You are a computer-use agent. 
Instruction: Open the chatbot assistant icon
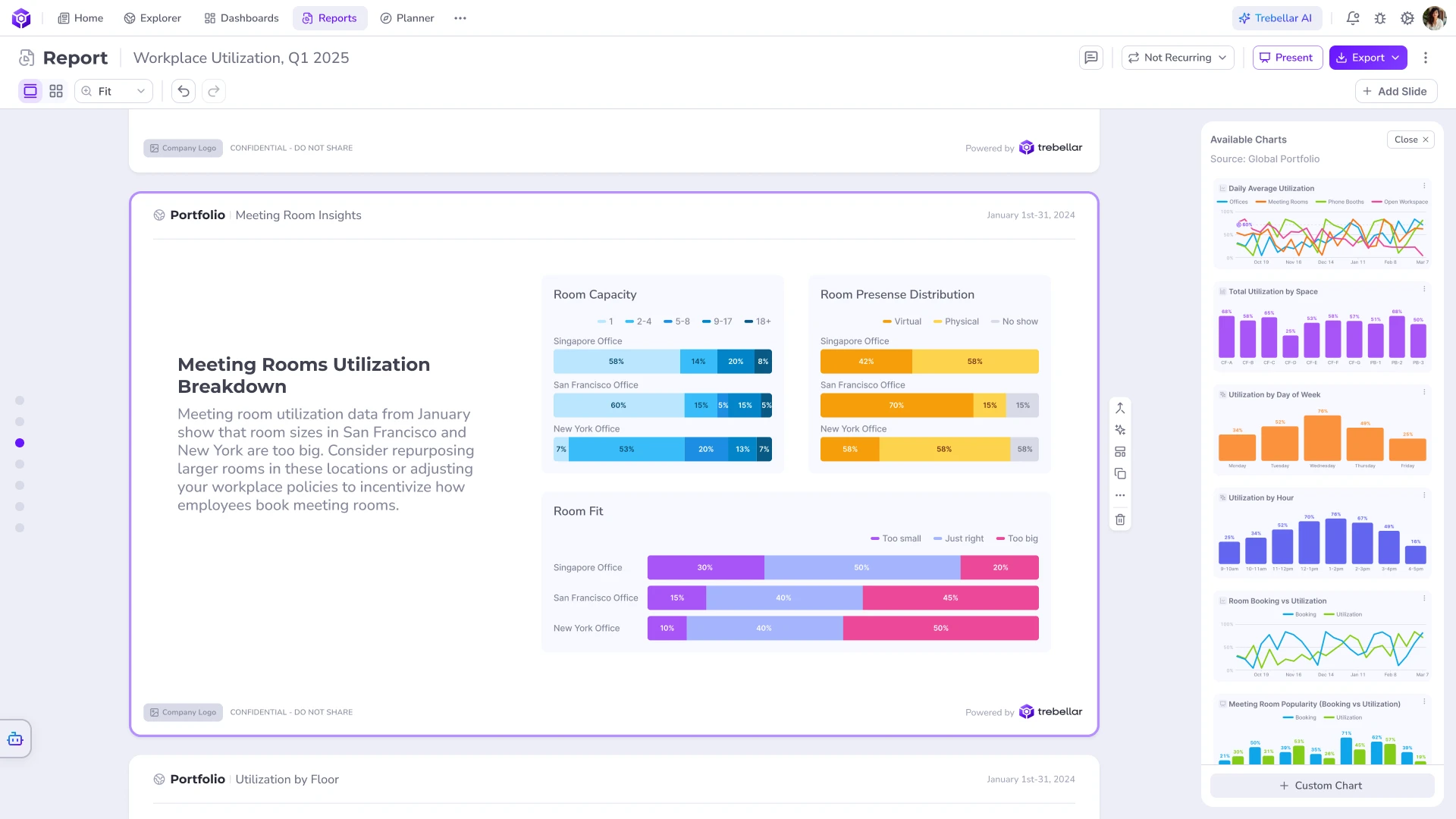click(x=15, y=739)
